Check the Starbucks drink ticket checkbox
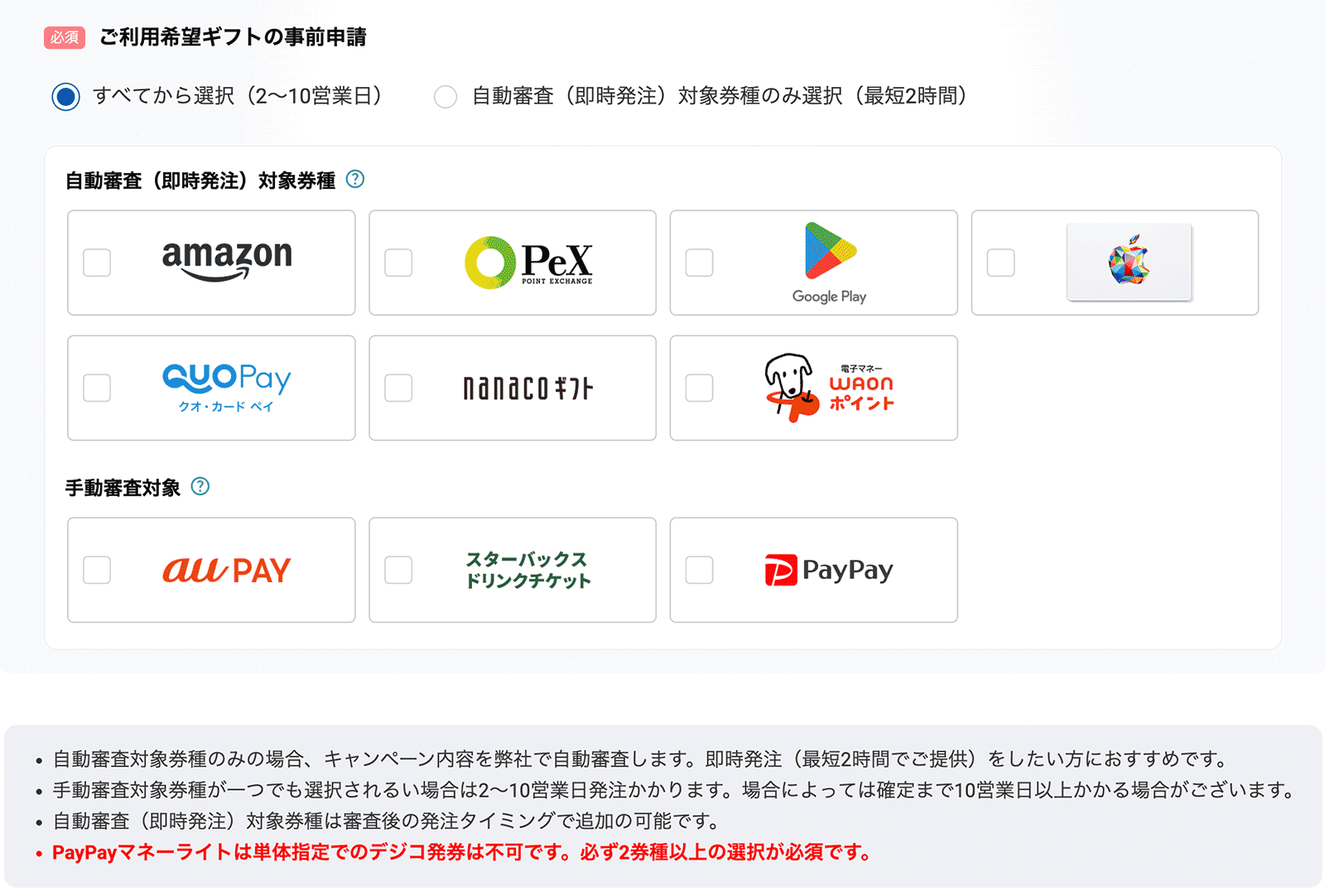Screen dimensions: 1325x896 [x=398, y=570]
